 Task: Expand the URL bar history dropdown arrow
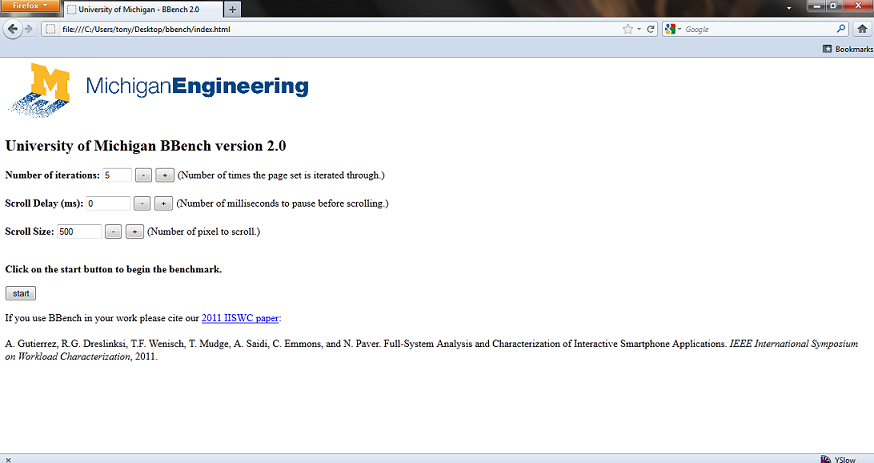[639, 29]
